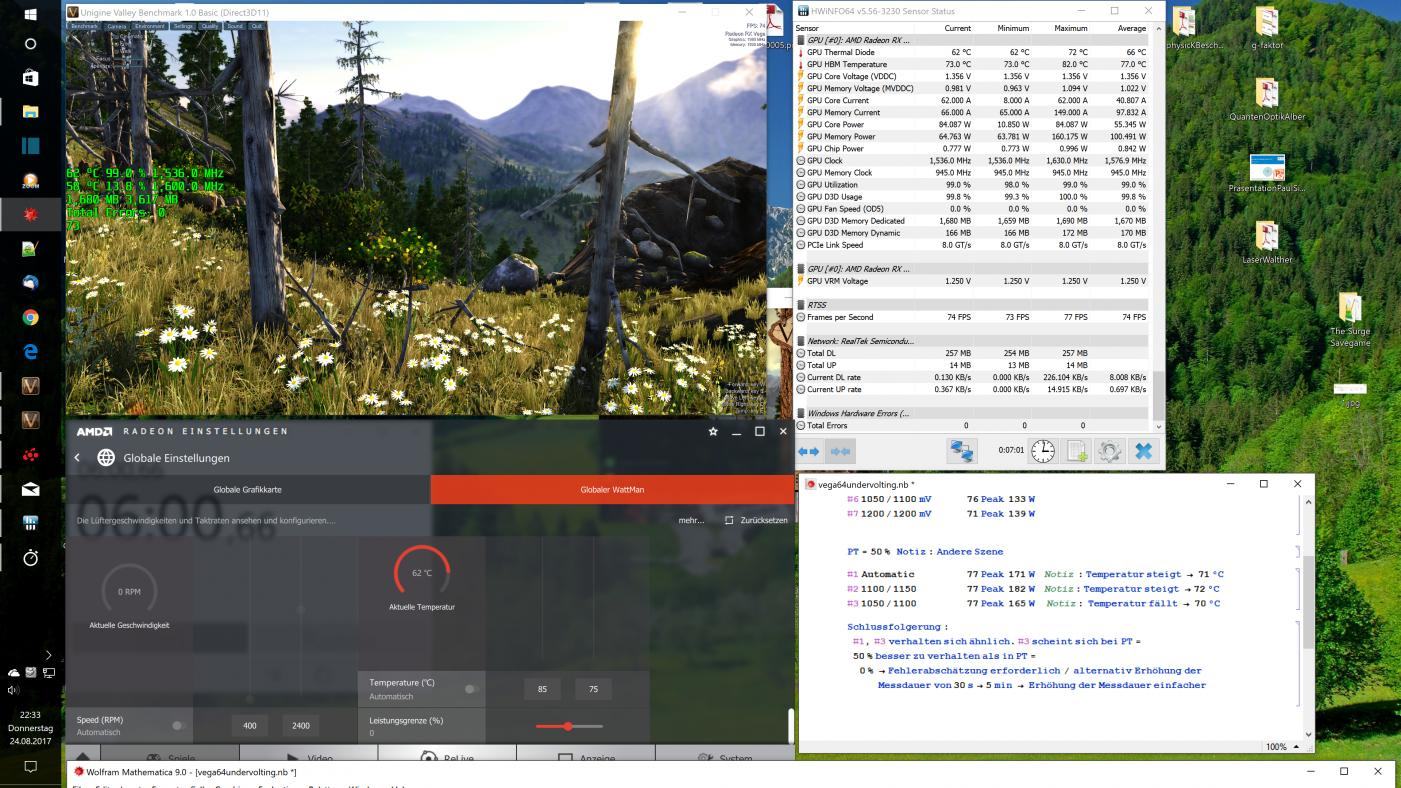Open the Microsoft Store taskbar icon
The width and height of the screenshot is (1401, 788).
pos(30,77)
